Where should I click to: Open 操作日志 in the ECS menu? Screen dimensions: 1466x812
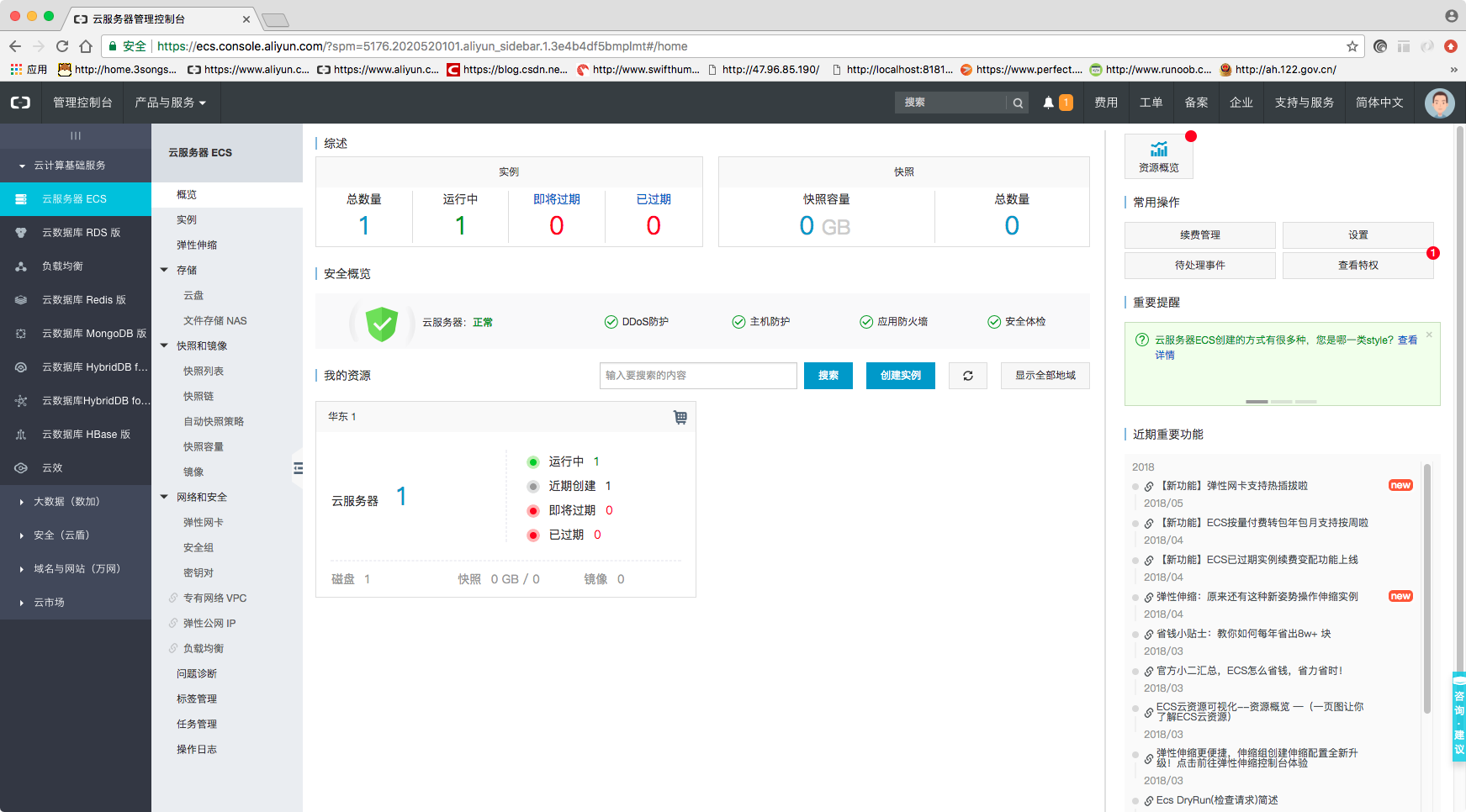click(x=197, y=750)
